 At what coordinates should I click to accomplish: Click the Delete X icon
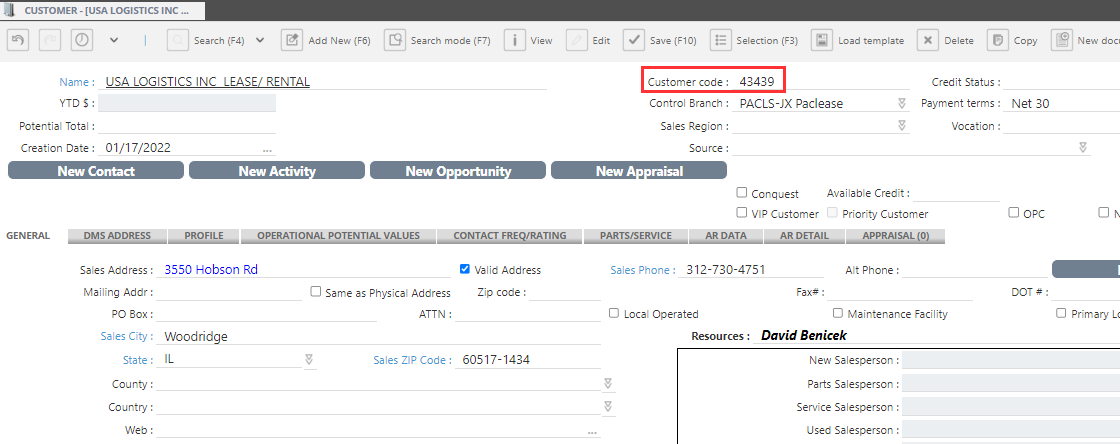(927, 40)
